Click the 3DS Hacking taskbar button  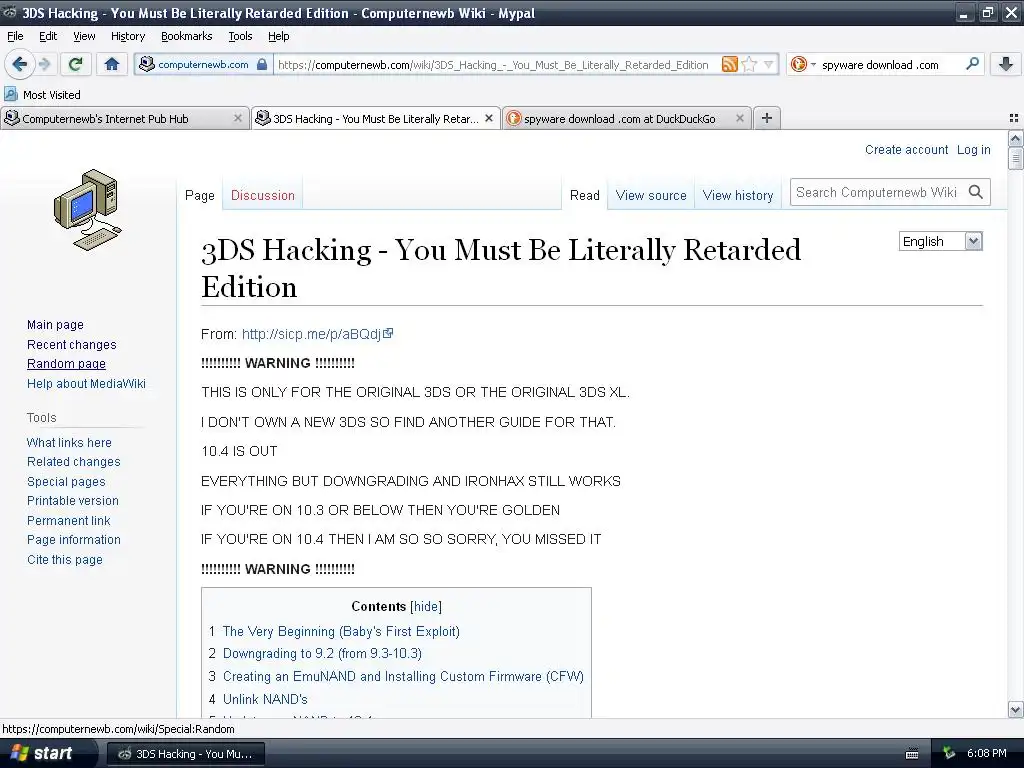point(185,754)
